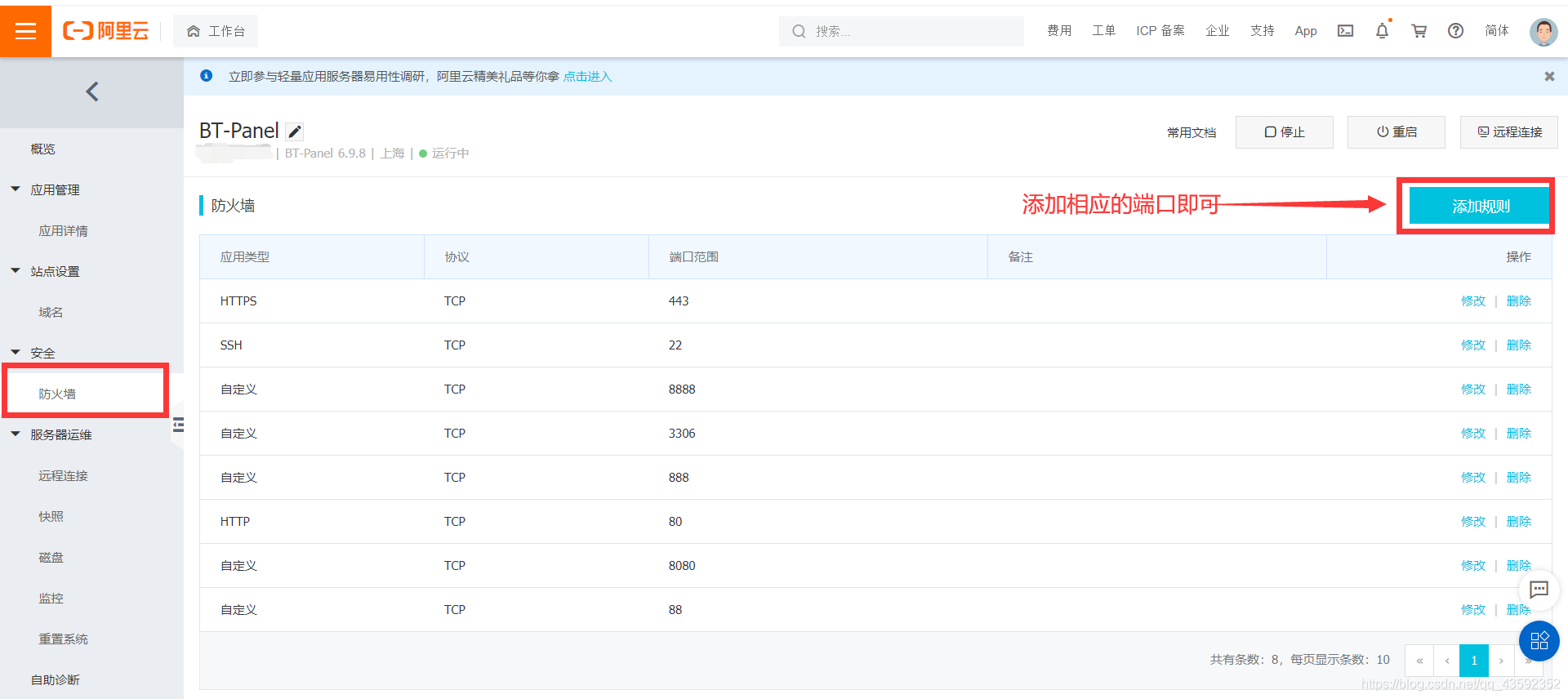Follow the 点击进入 survey link
Screen dimensions: 1568x699
587,77
